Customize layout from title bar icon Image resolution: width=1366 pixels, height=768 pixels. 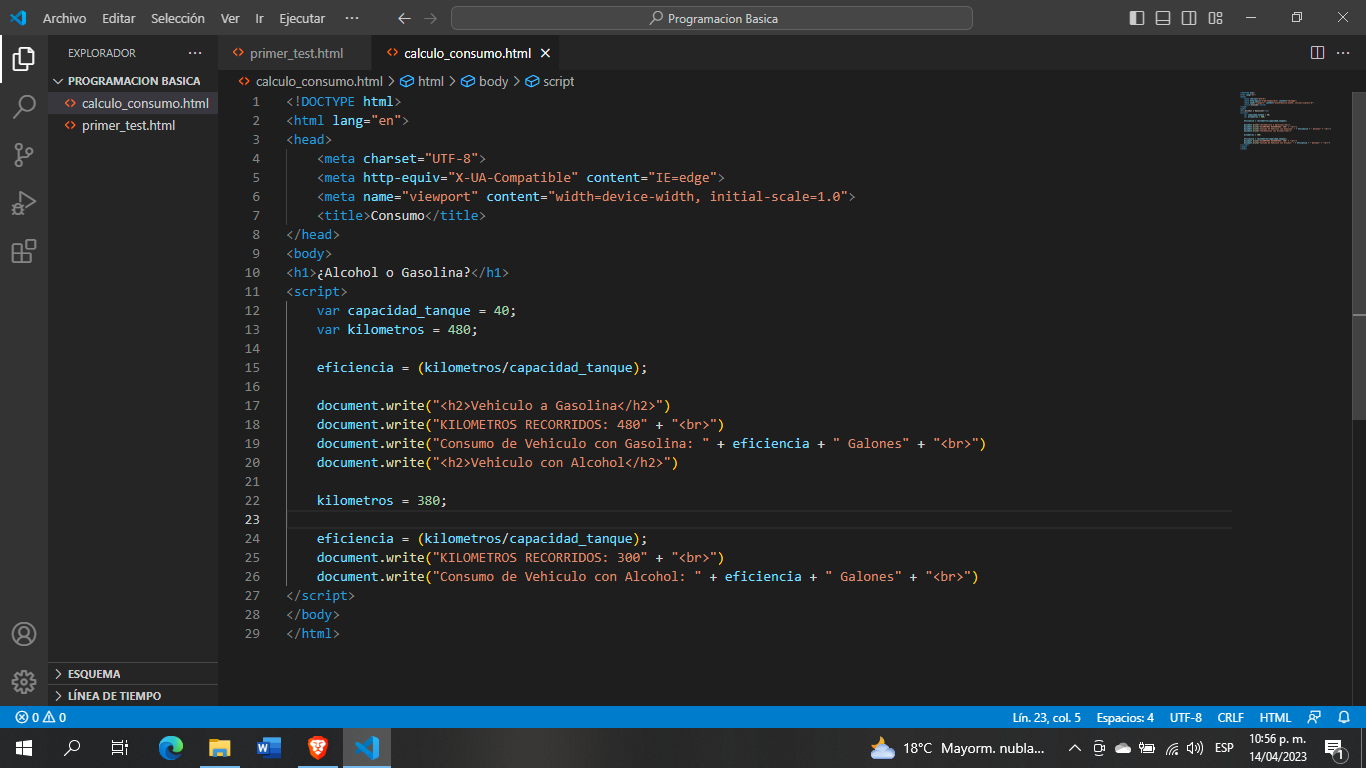1215,18
